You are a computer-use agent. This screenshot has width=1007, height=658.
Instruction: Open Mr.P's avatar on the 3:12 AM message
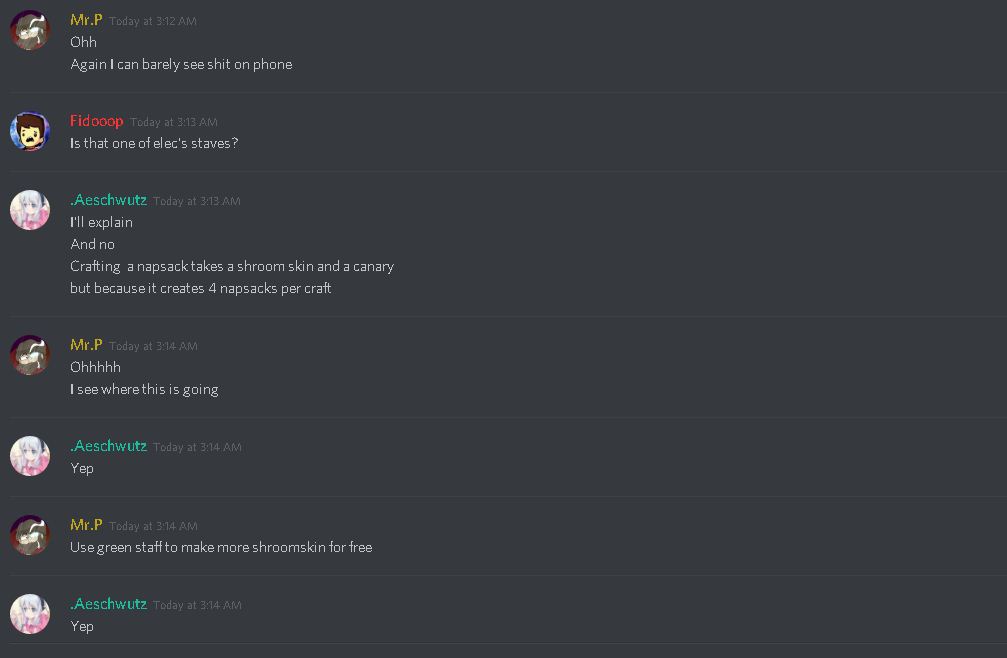(x=30, y=30)
